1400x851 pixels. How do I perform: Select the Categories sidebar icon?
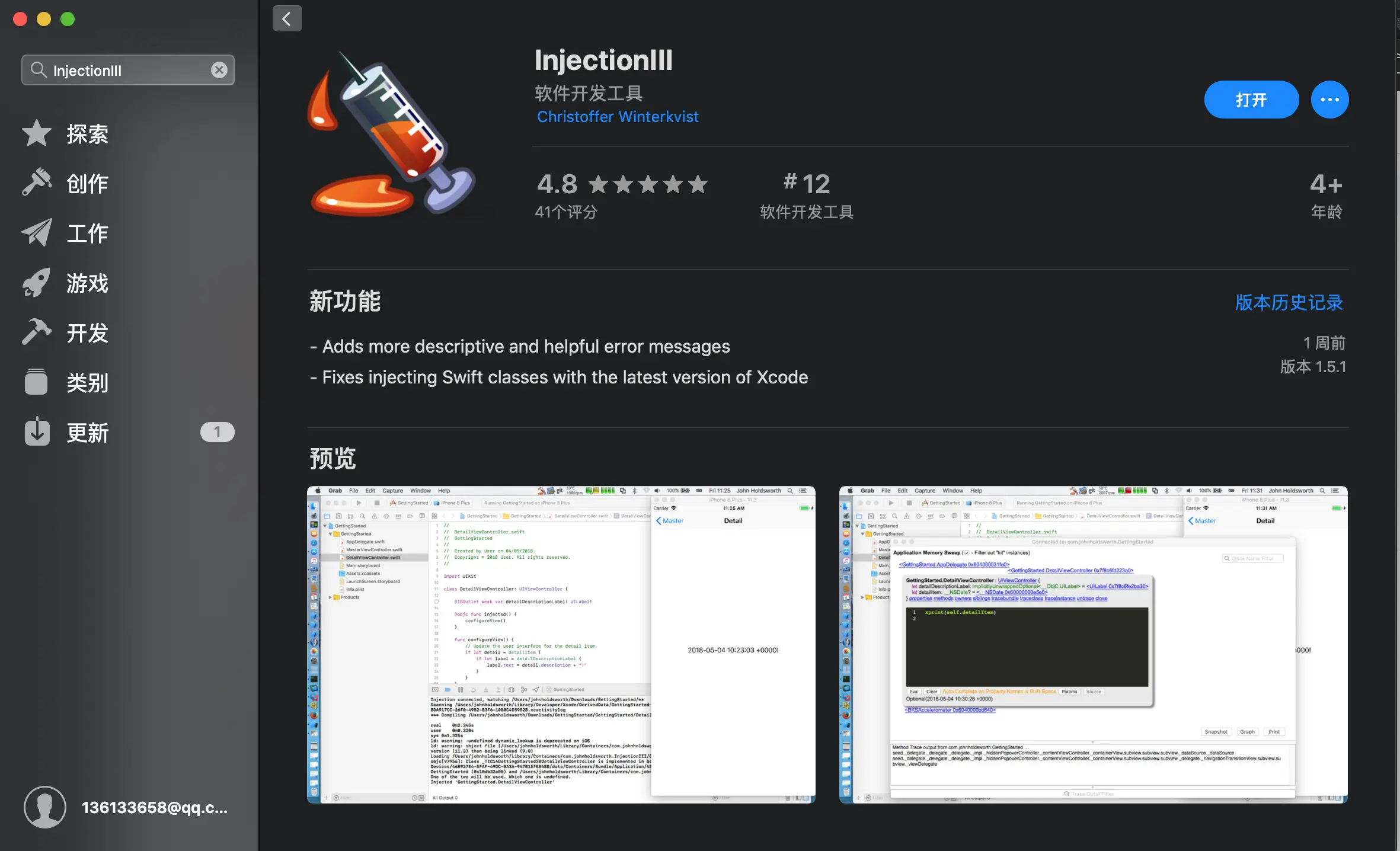tap(37, 382)
